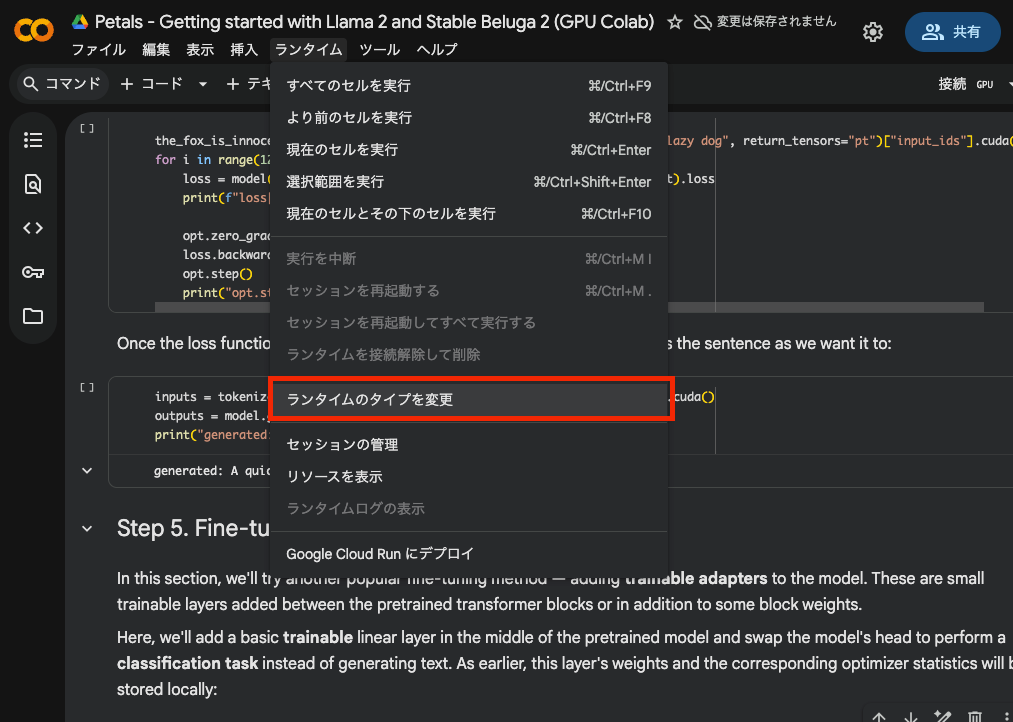Expand the dropdown arrow beside コード
Screen dimensions: 1013x722
(203, 85)
